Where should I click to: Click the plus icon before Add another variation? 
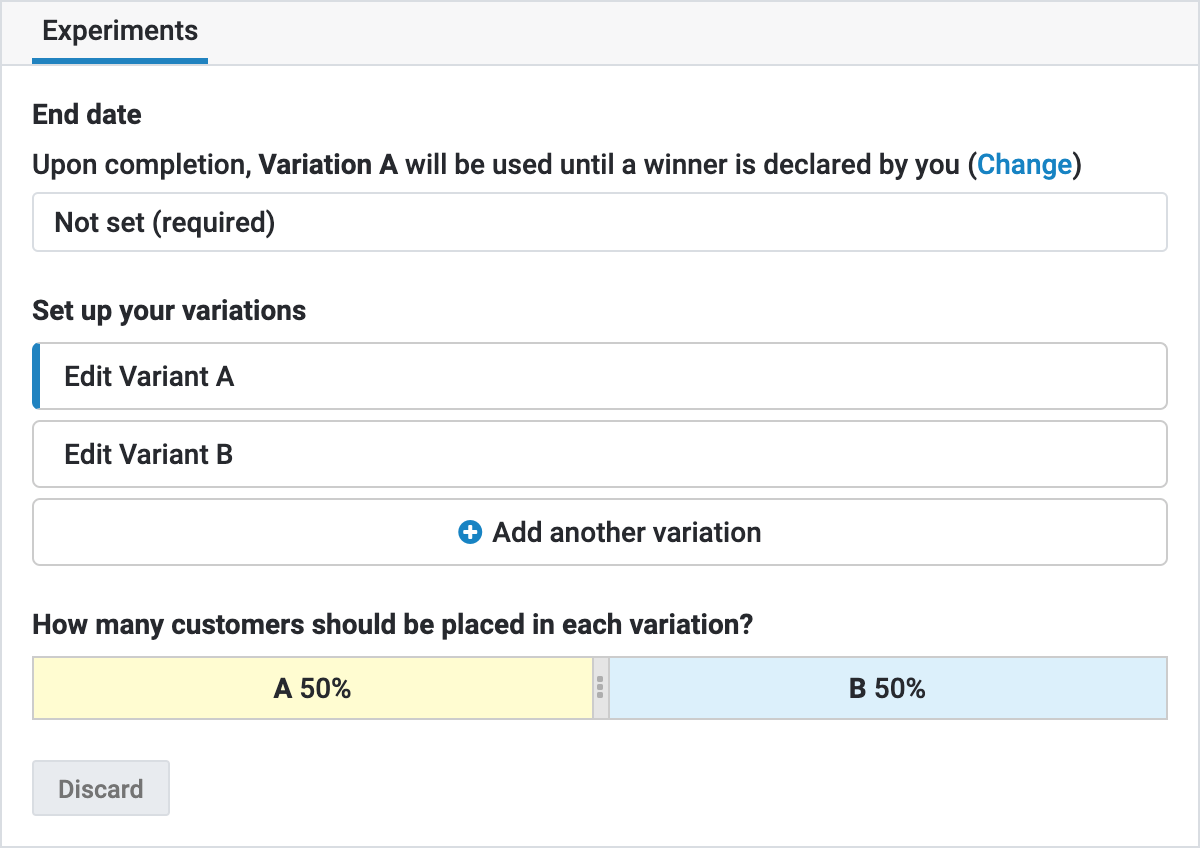tap(470, 533)
